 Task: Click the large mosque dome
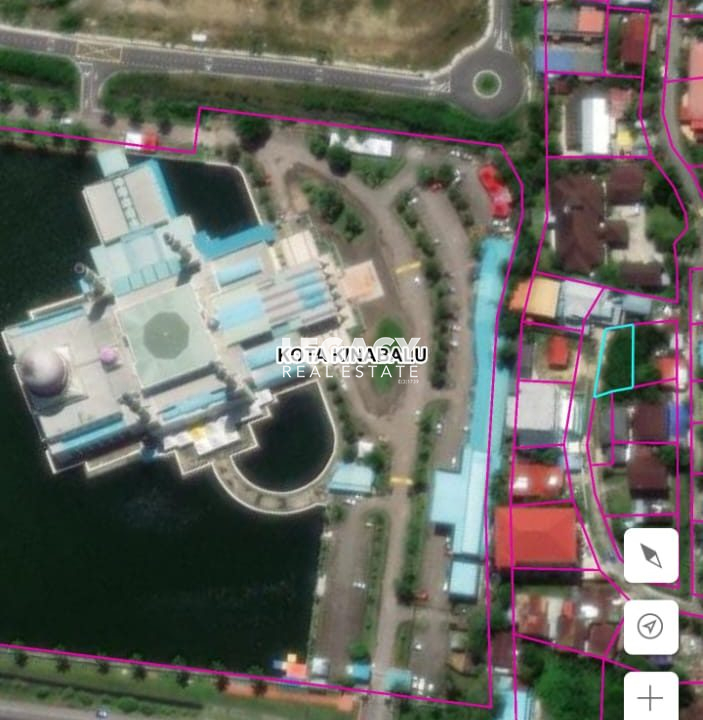pyautogui.click(x=43, y=371)
